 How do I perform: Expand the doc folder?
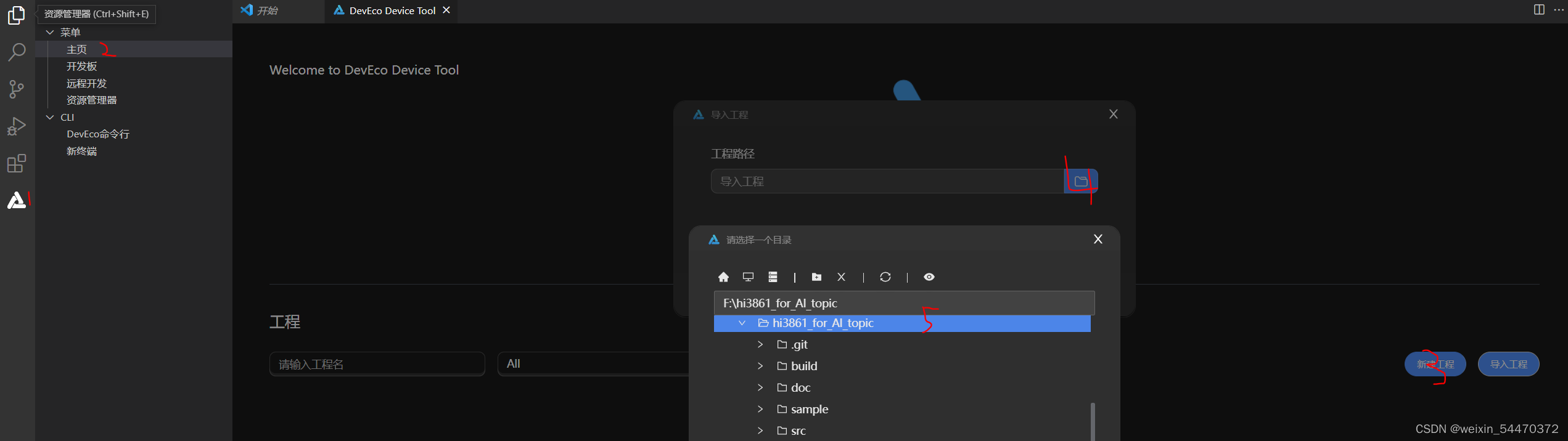760,387
